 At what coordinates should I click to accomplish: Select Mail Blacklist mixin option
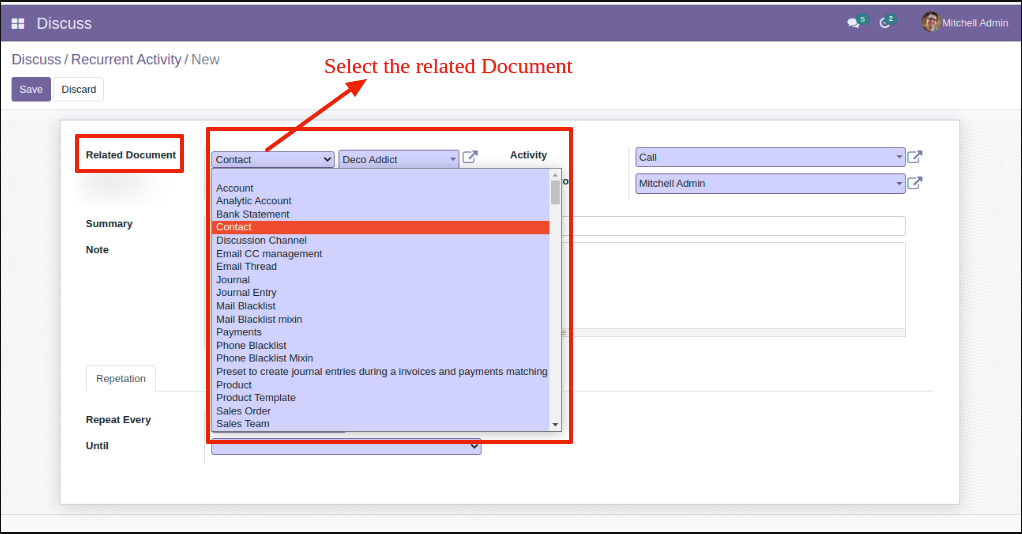[381, 319]
